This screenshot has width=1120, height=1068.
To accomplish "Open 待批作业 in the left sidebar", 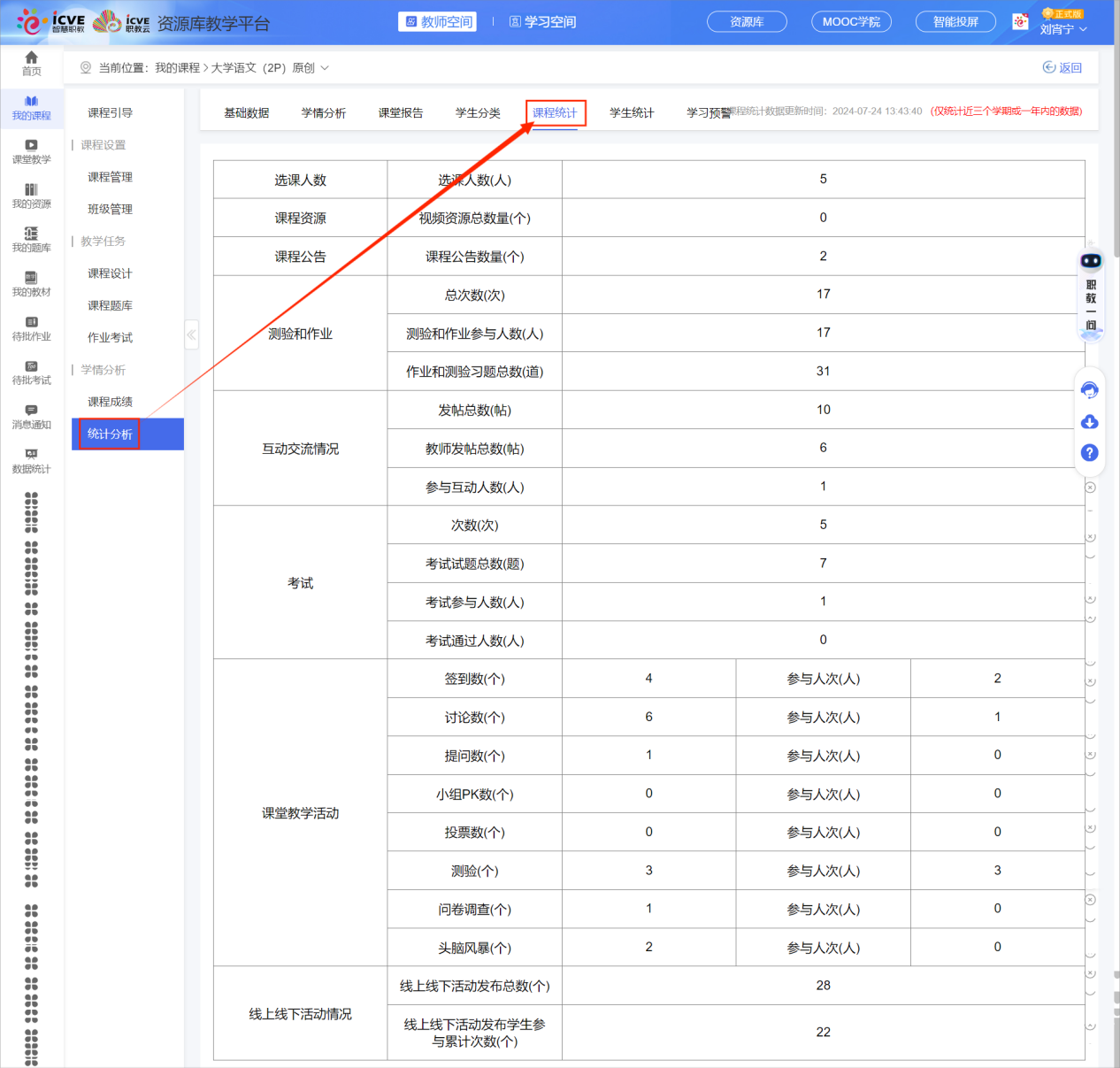I will pos(31,328).
